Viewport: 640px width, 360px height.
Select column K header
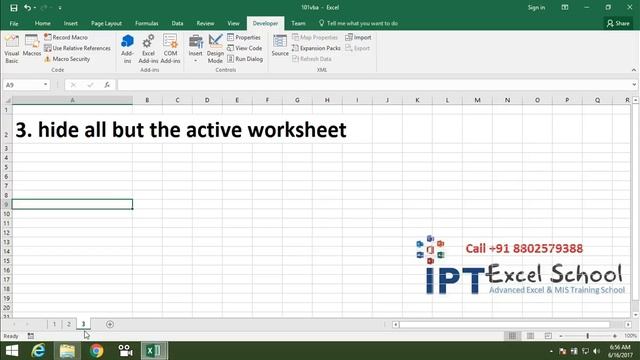point(417,100)
